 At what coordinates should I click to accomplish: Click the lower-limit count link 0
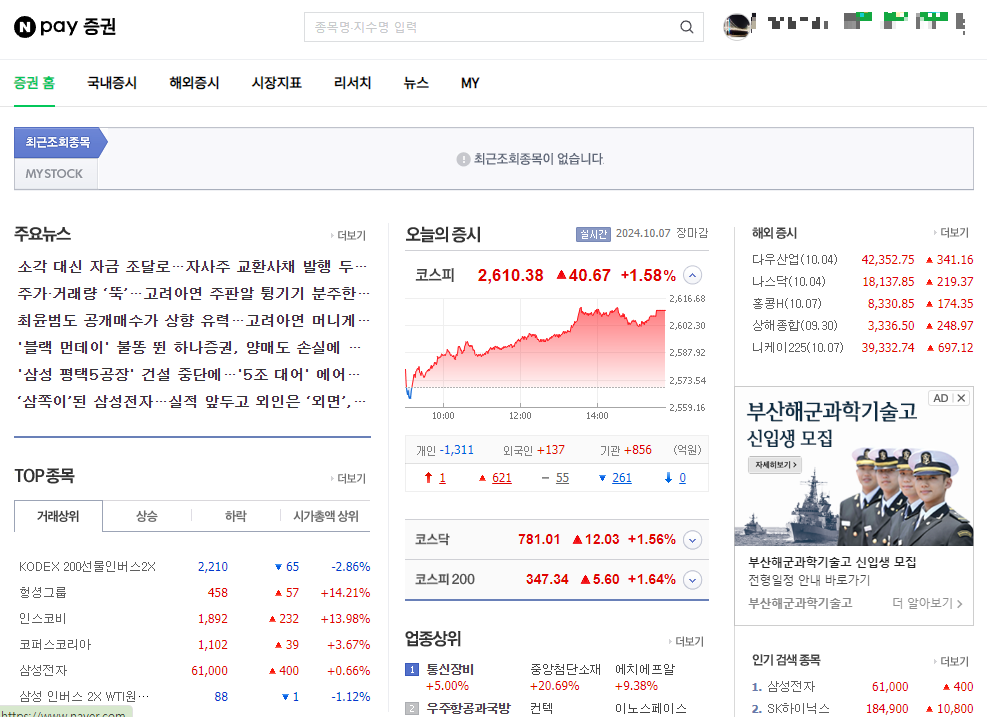pos(682,478)
